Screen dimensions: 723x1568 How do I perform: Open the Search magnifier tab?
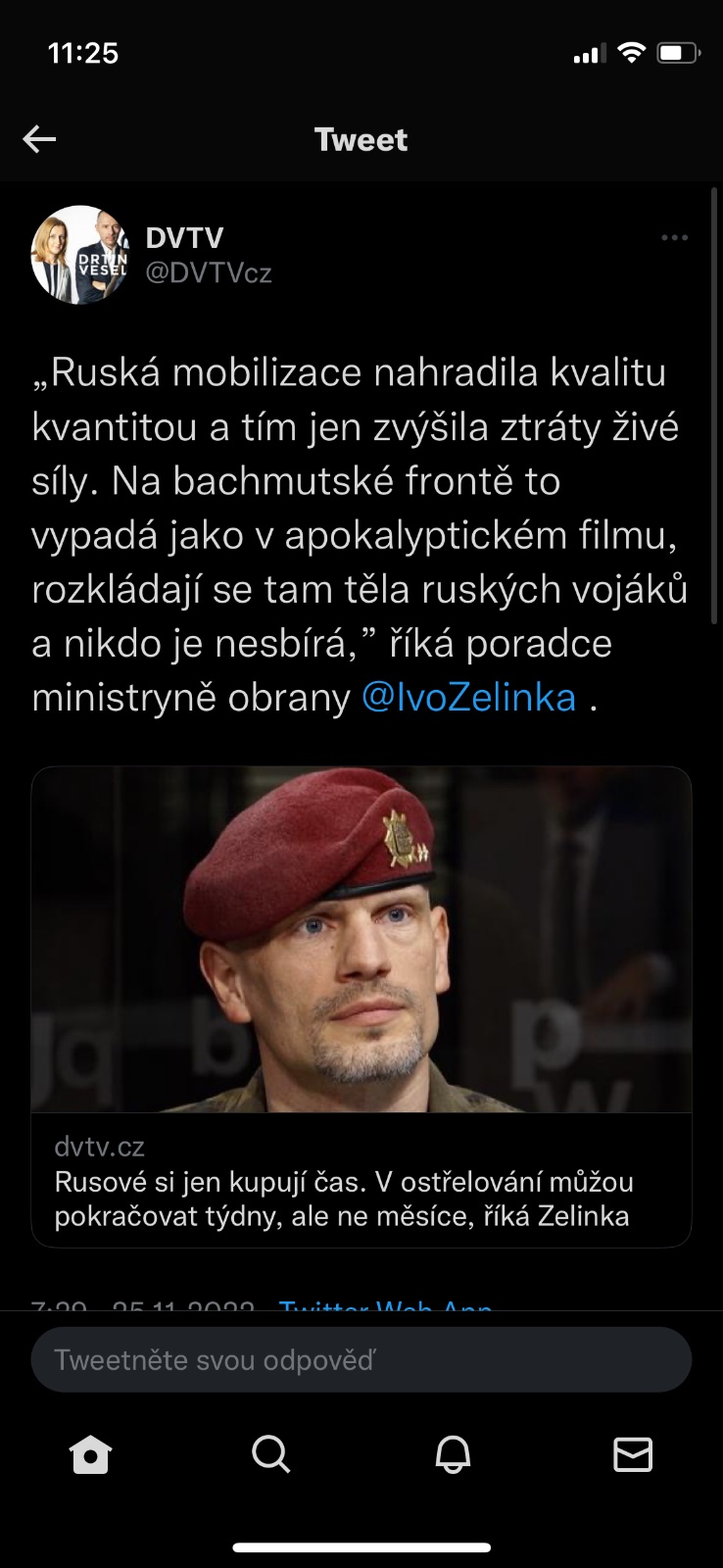271,1454
